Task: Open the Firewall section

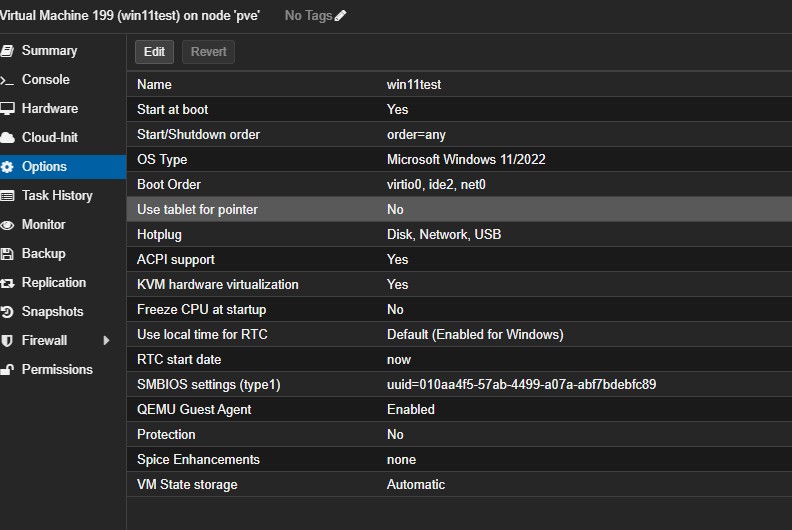Action: tap(44, 341)
